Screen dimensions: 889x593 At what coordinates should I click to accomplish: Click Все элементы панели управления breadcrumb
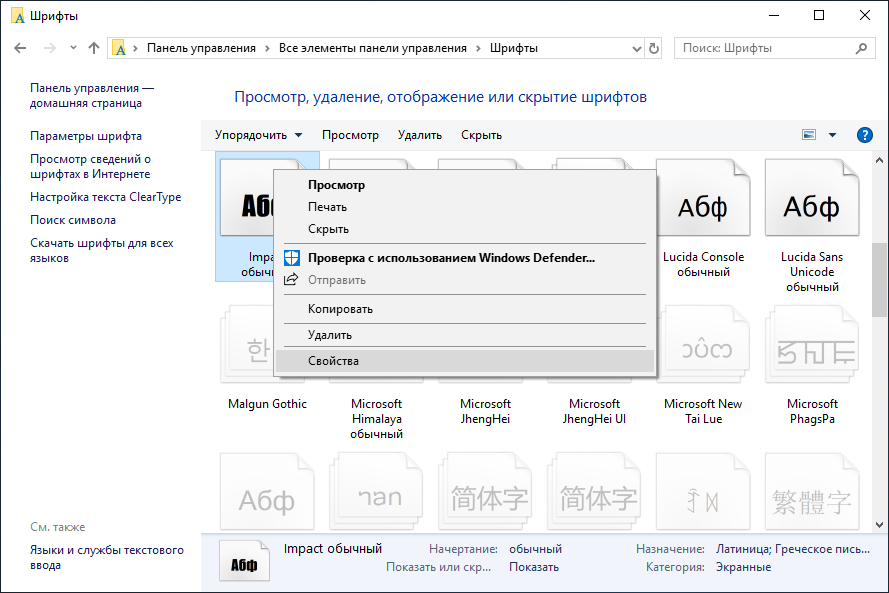coord(372,48)
